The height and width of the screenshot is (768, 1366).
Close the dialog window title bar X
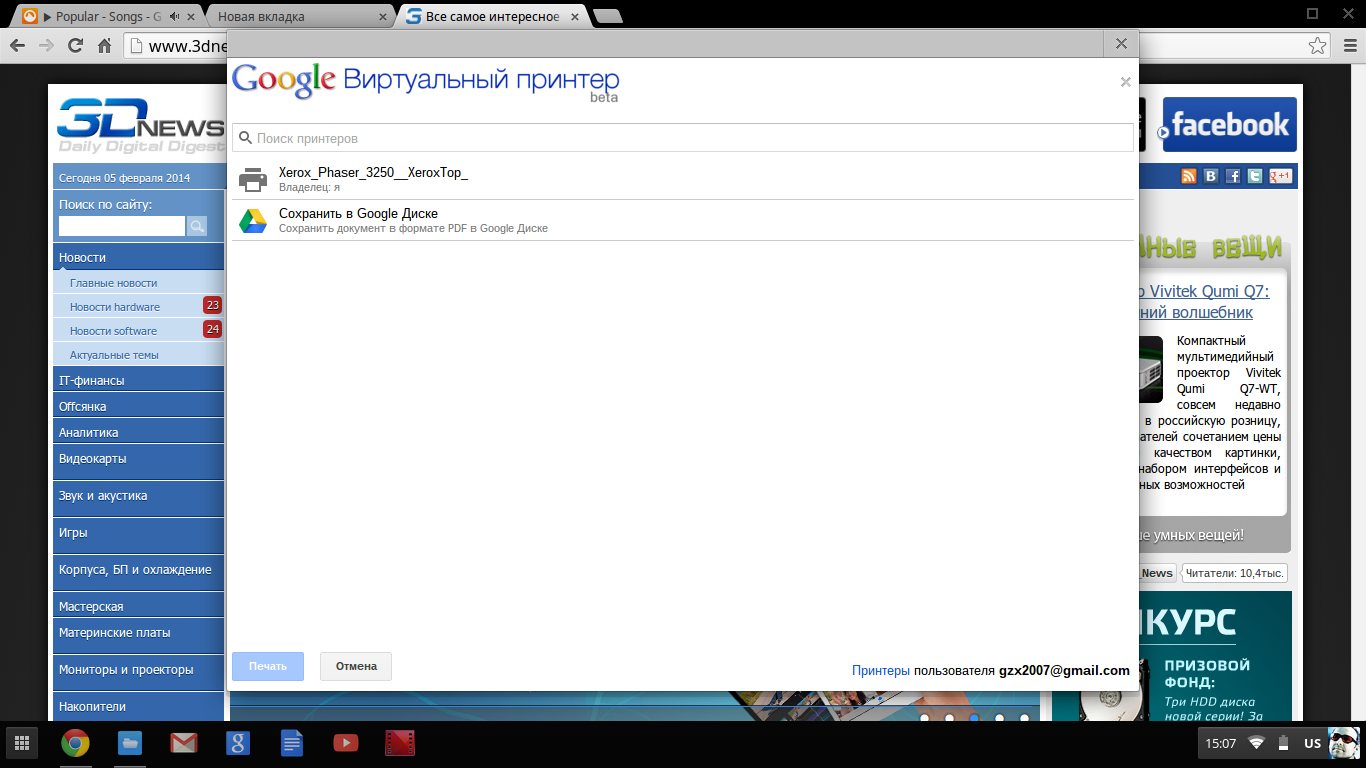click(x=1121, y=44)
